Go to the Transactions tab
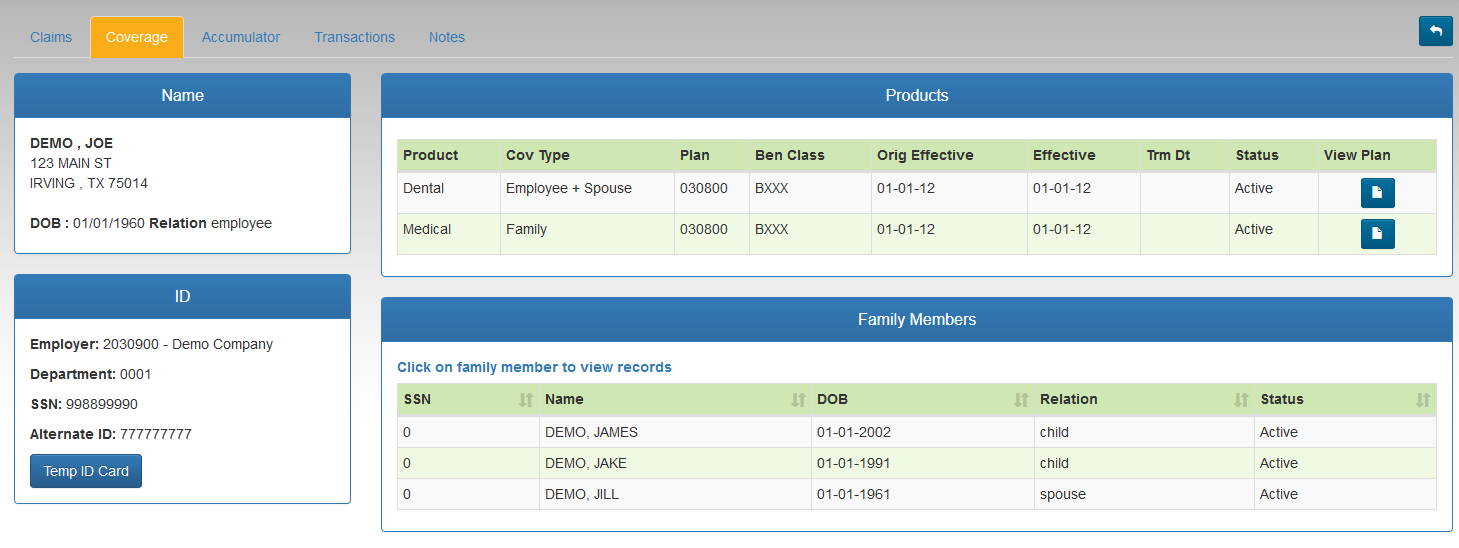The height and width of the screenshot is (548, 1459). (355, 37)
